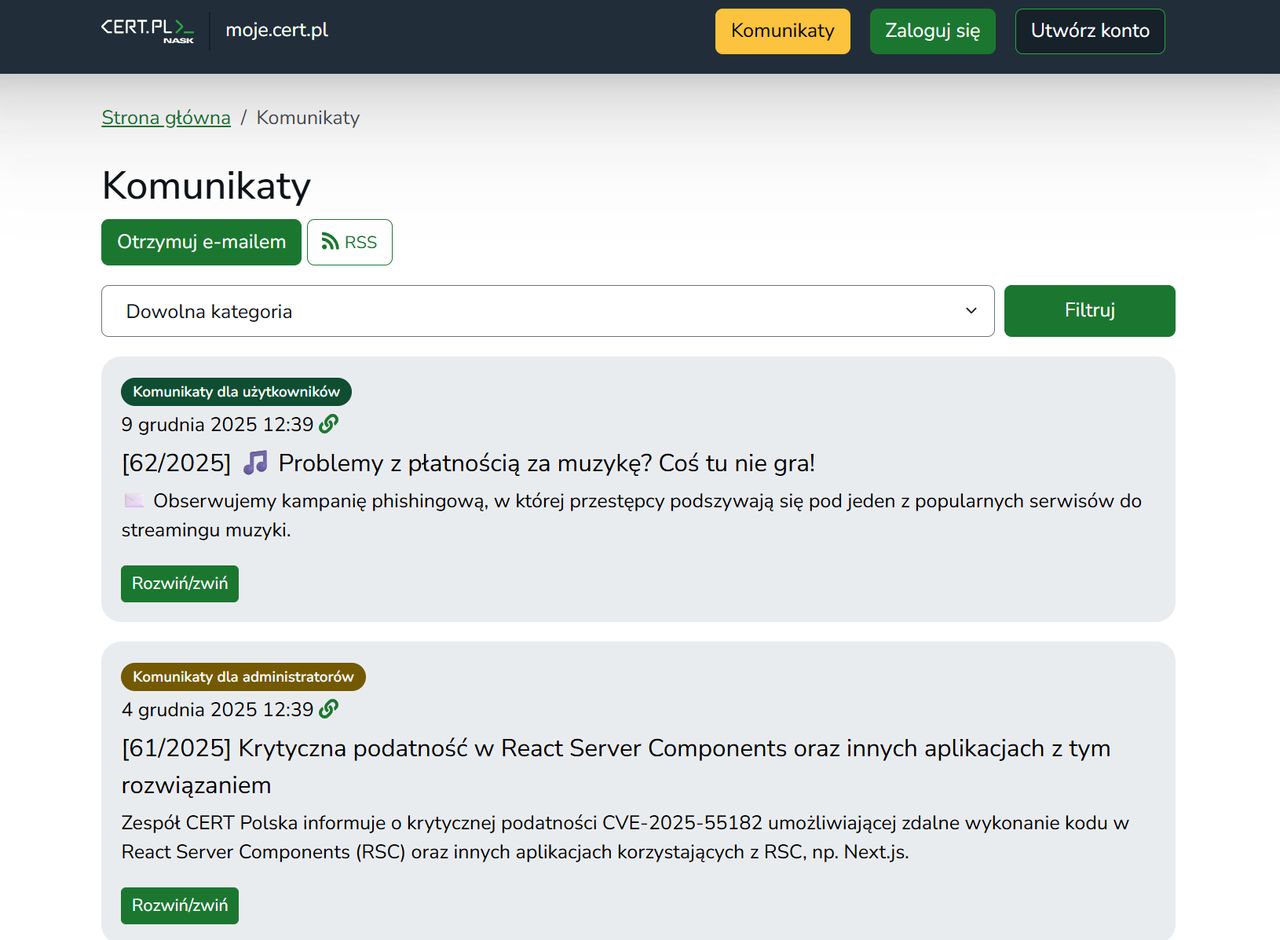
Task: Click permalink icon beside 4 grudnia date
Action: point(328,709)
